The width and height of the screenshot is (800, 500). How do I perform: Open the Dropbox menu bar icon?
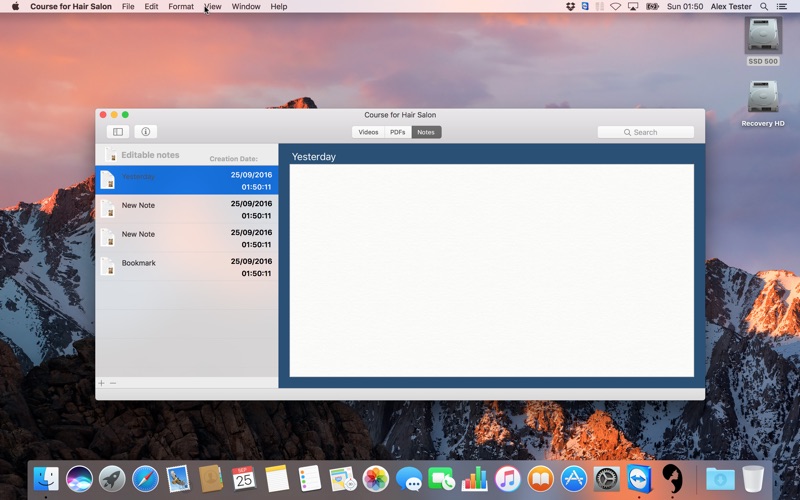pyautogui.click(x=570, y=7)
